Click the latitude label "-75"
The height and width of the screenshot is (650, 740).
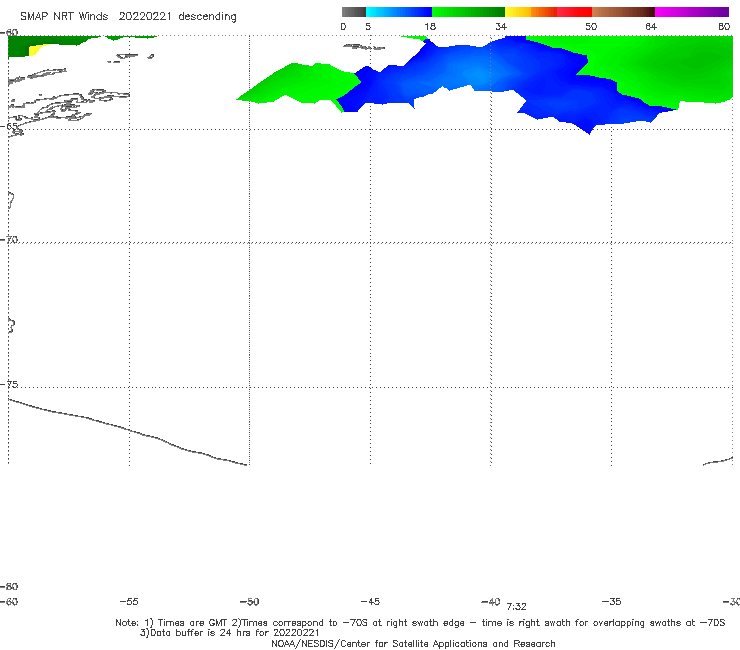tap(9, 384)
